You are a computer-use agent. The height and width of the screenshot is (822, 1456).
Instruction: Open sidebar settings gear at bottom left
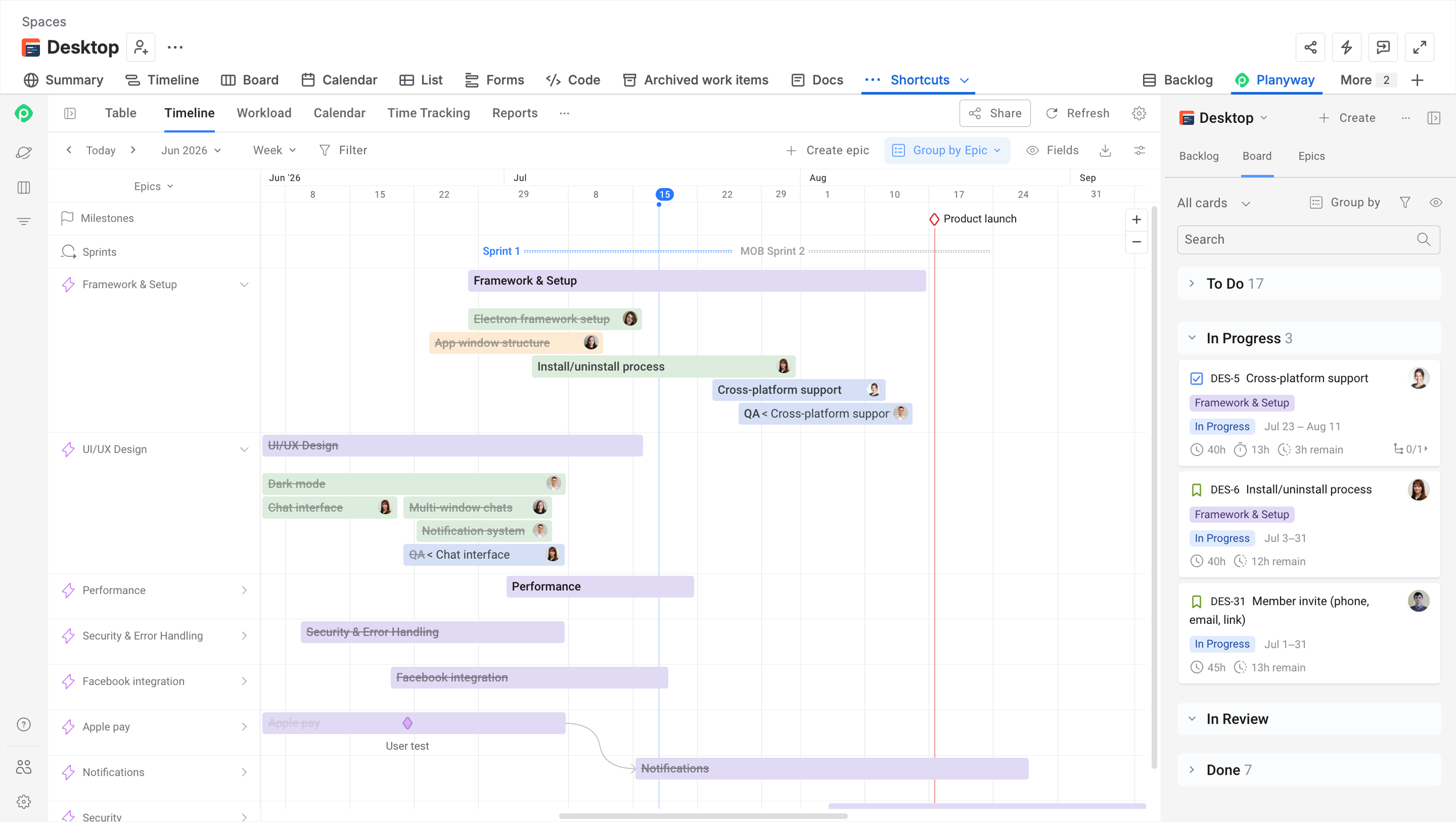24,801
